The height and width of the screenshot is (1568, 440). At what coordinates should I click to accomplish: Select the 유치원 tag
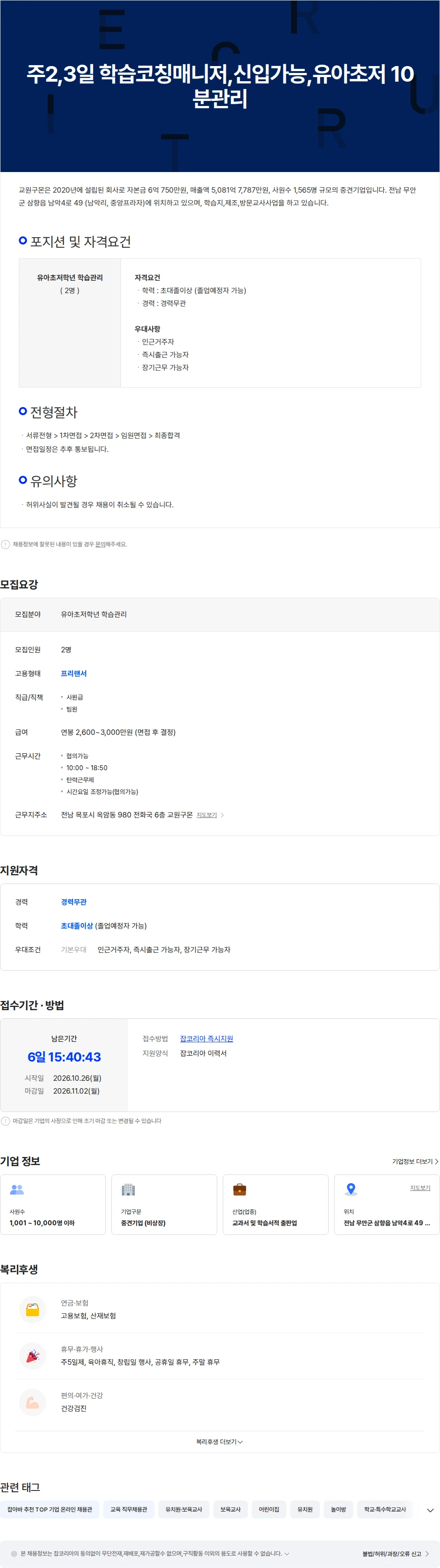point(304,1509)
